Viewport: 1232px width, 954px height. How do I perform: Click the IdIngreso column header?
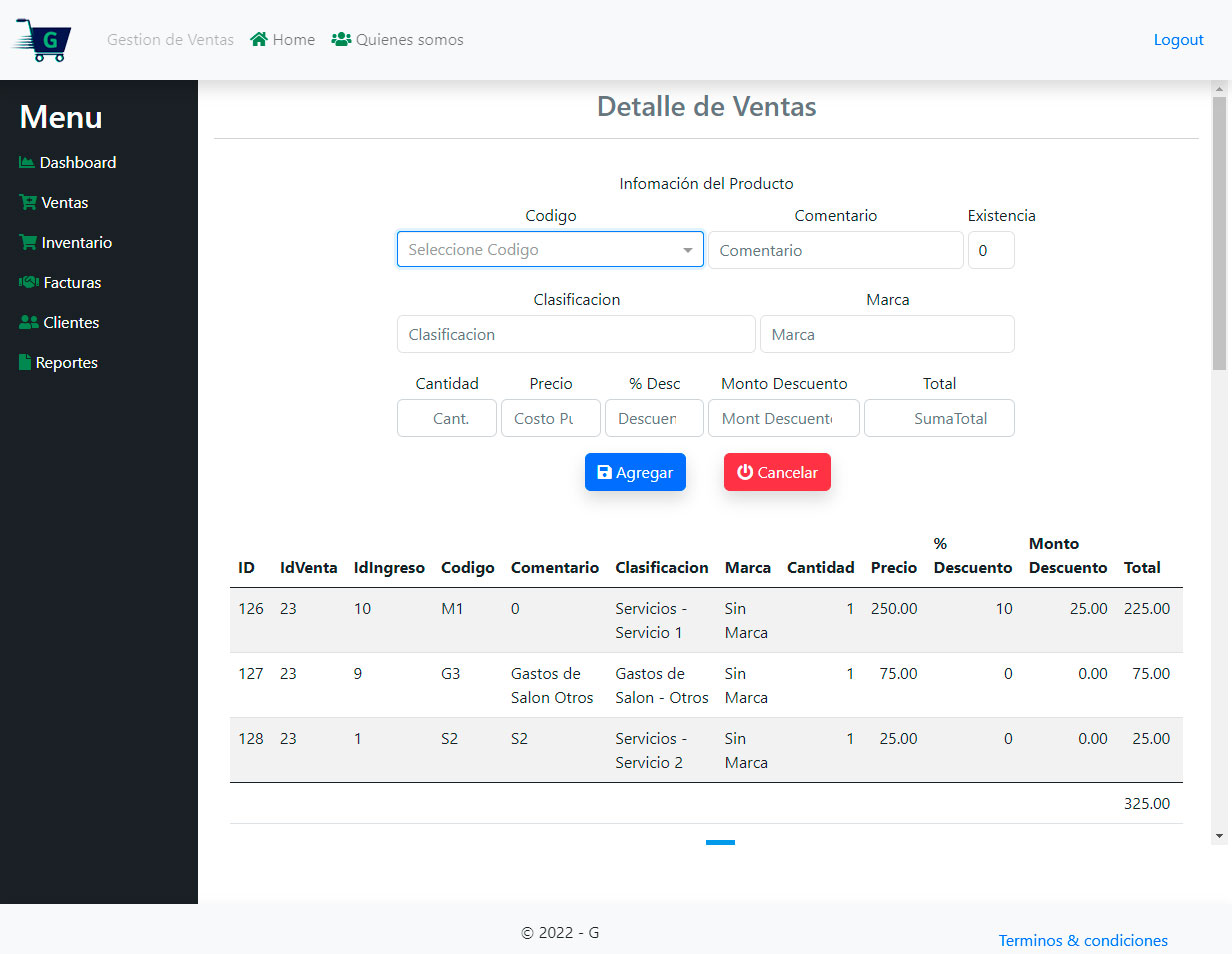tap(389, 567)
